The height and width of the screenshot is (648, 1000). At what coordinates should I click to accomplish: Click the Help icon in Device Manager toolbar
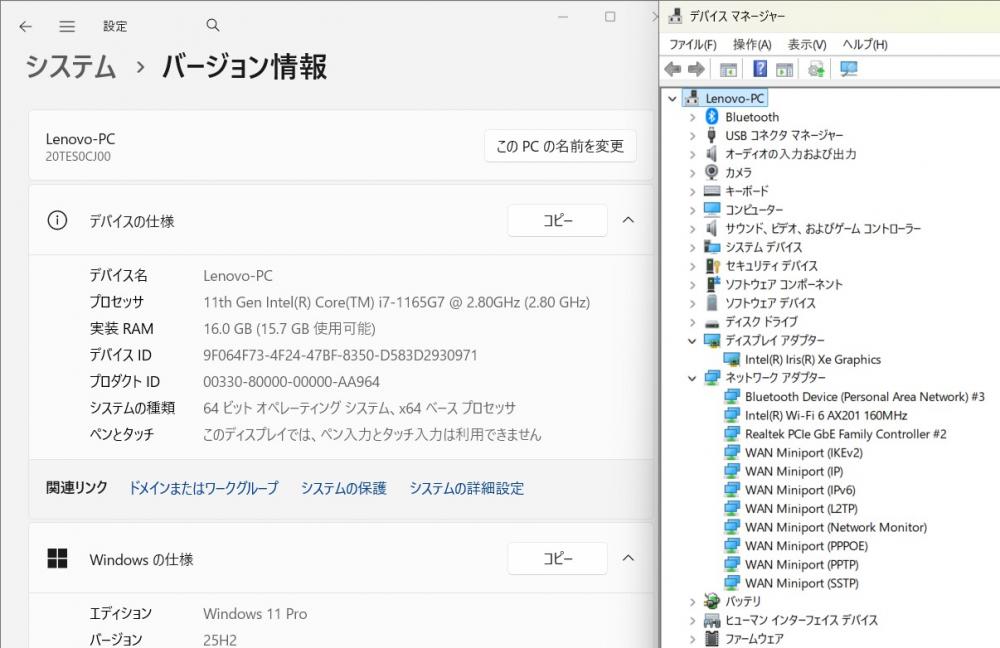point(760,69)
